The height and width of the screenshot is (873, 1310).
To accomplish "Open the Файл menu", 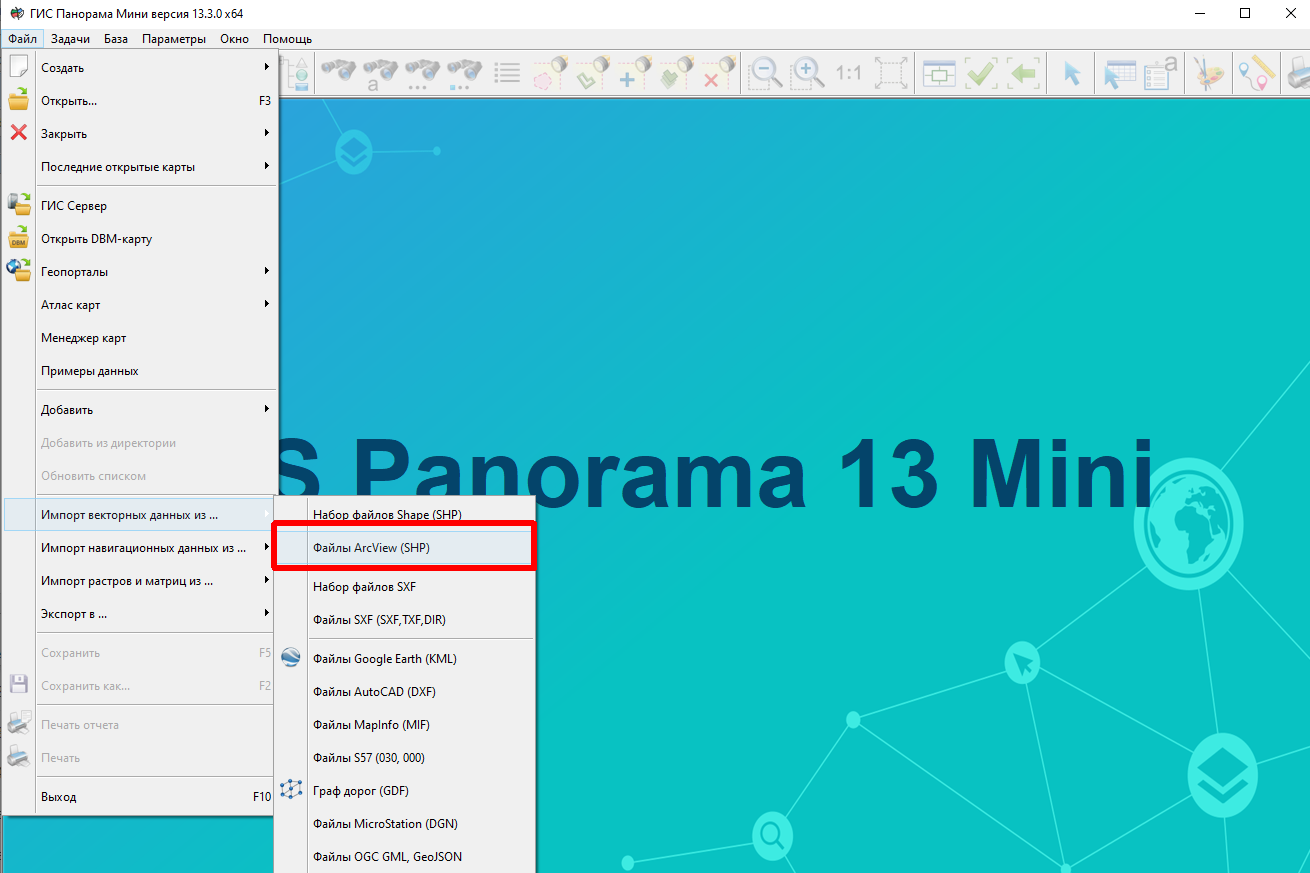I will pyautogui.click(x=22, y=39).
